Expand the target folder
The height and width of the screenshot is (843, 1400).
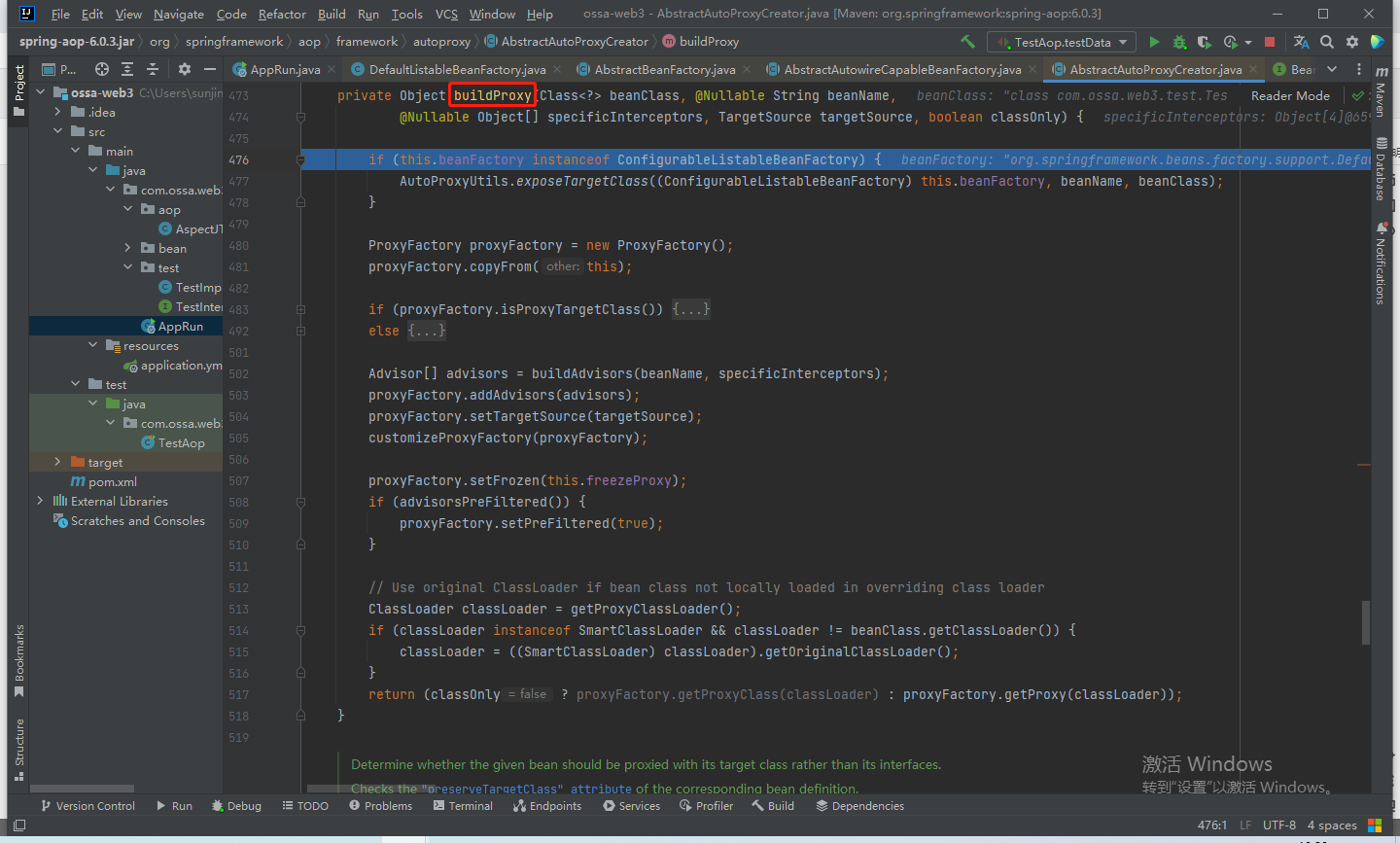[58, 462]
